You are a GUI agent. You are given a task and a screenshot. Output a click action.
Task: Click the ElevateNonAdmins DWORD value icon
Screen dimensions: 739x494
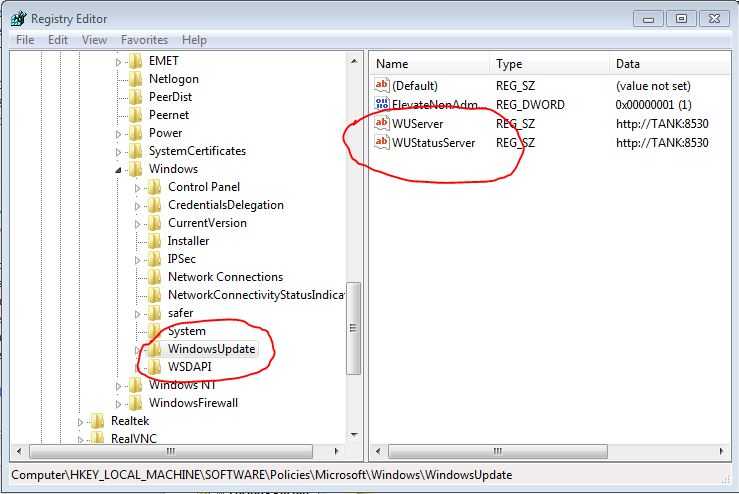[382, 104]
